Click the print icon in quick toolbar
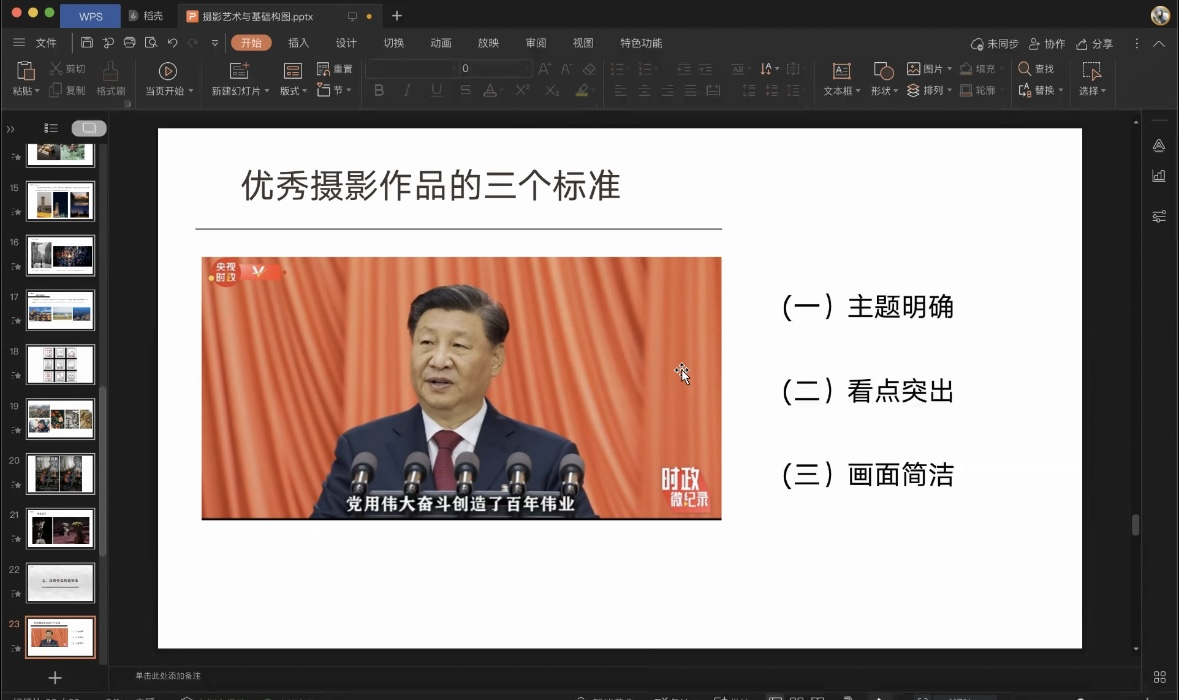The height and width of the screenshot is (700, 1179). 129,43
